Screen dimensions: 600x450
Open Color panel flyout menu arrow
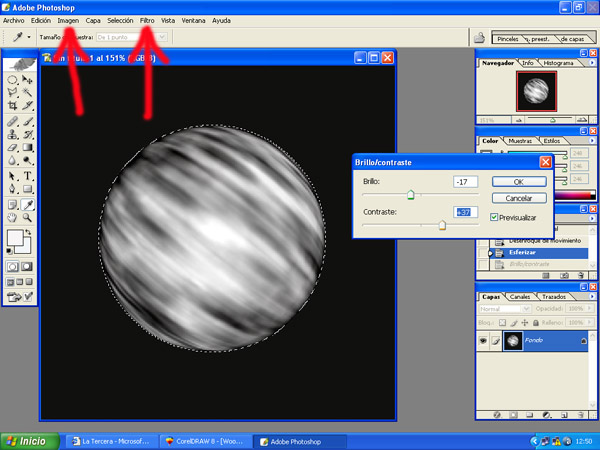pos(592,140)
